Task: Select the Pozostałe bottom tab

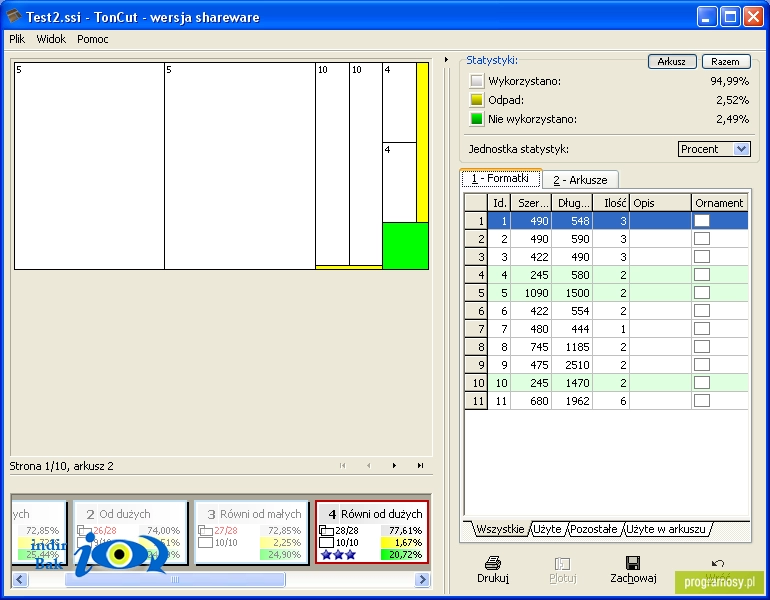Action: pos(594,529)
